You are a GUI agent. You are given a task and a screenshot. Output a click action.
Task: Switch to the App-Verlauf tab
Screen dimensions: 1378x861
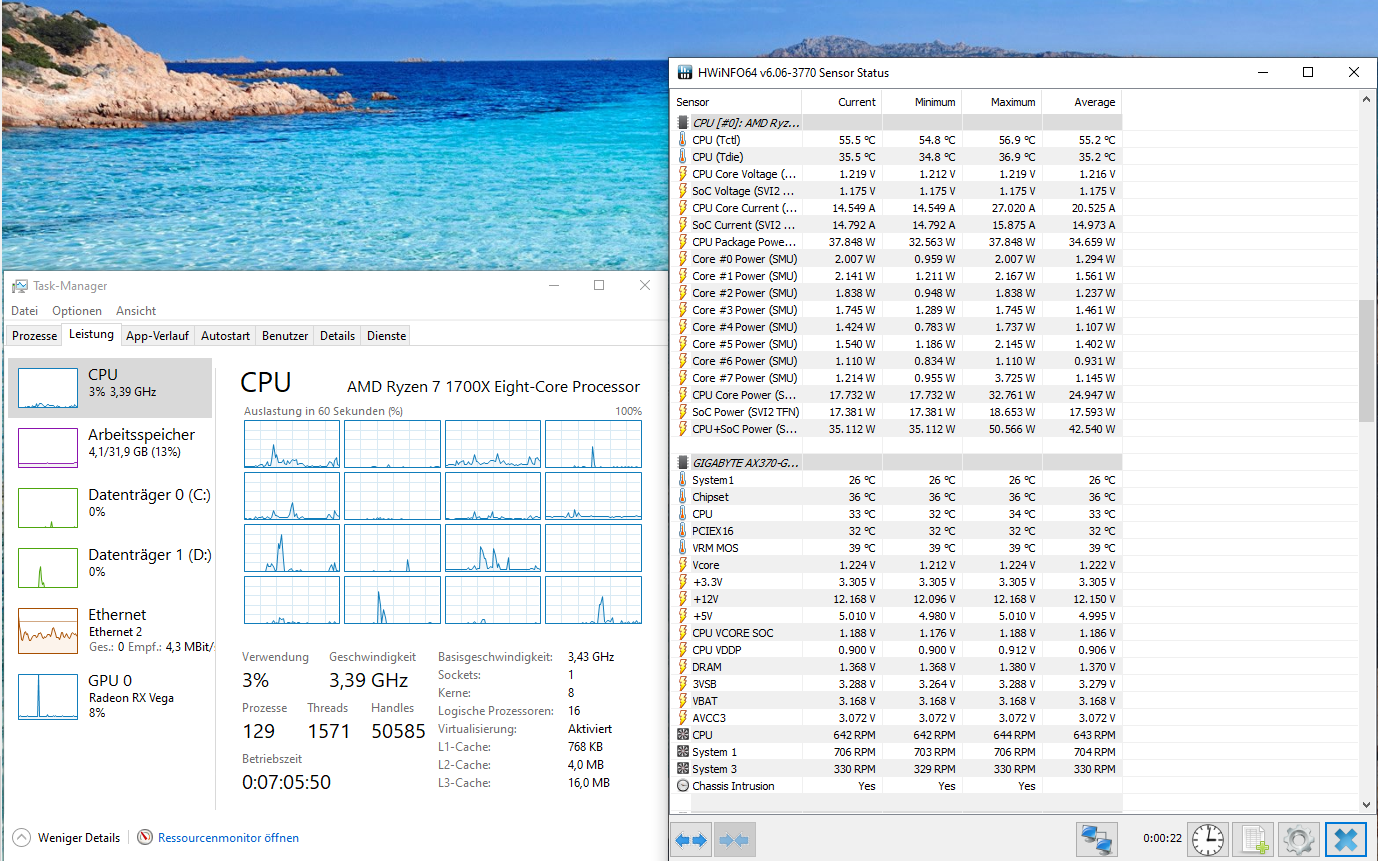[x=157, y=336]
